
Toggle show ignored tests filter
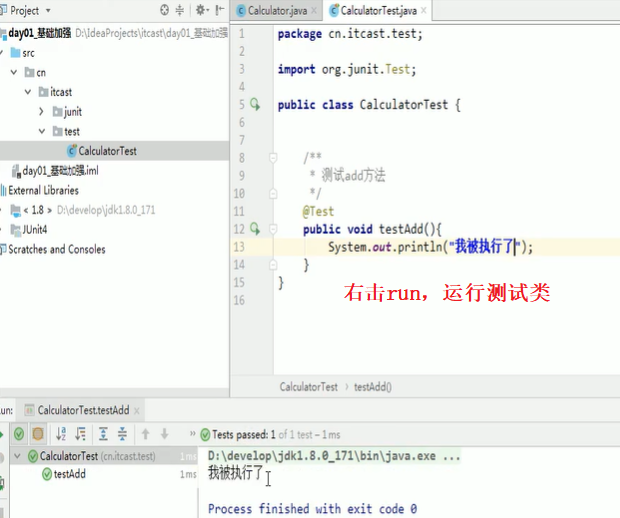pos(38,434)
